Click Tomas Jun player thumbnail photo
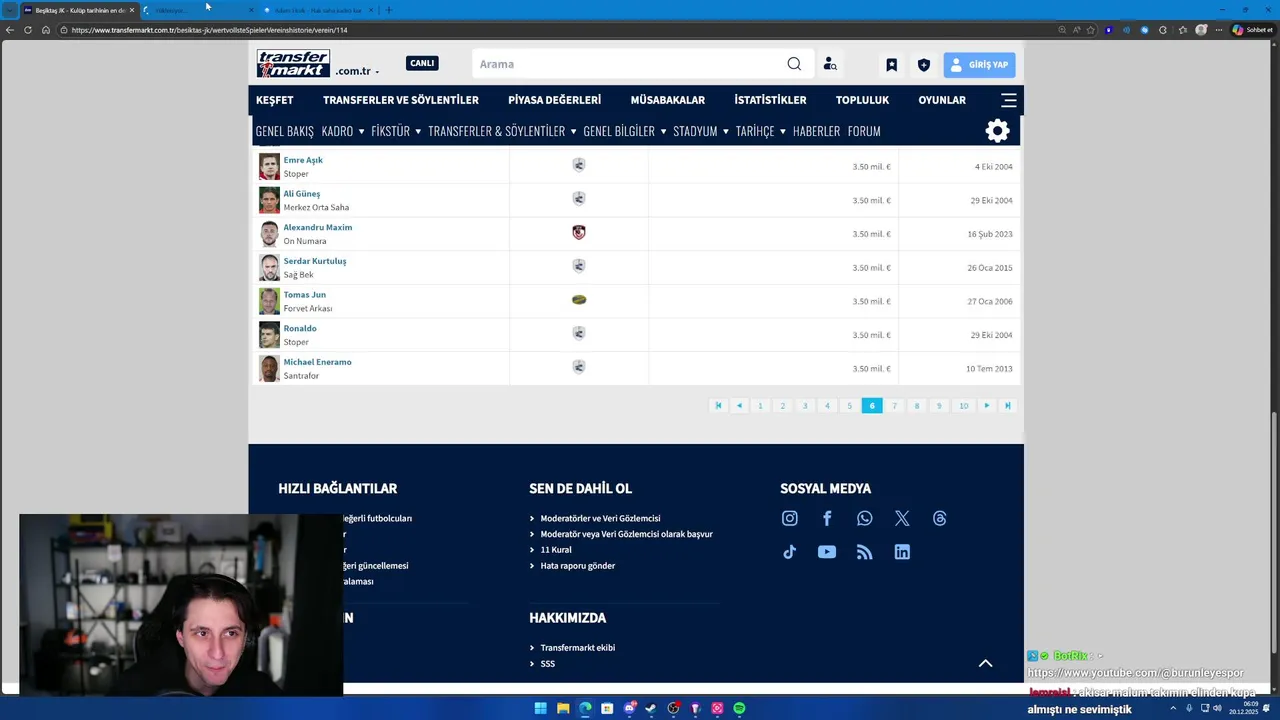This screenshot has height=720, width=1280. pos(269,301)
